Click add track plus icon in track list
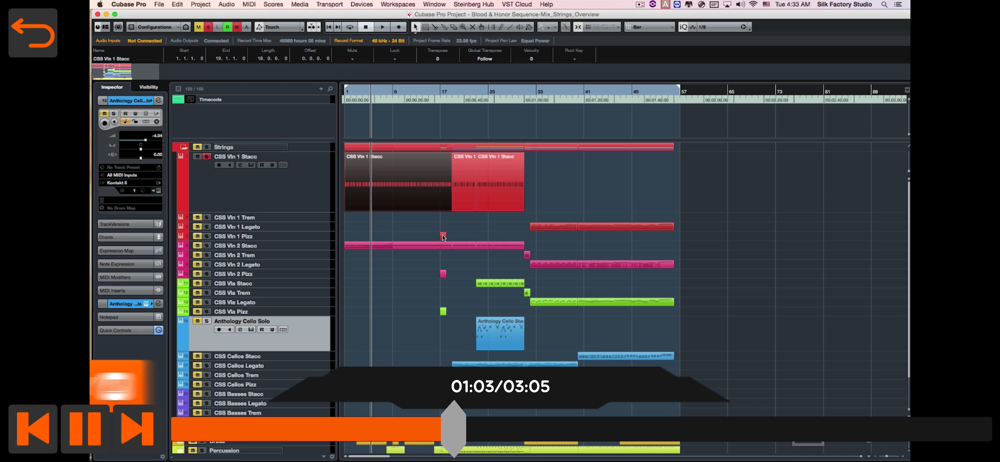This screenshot has height=462, width=1000. [x=321, y=89]
